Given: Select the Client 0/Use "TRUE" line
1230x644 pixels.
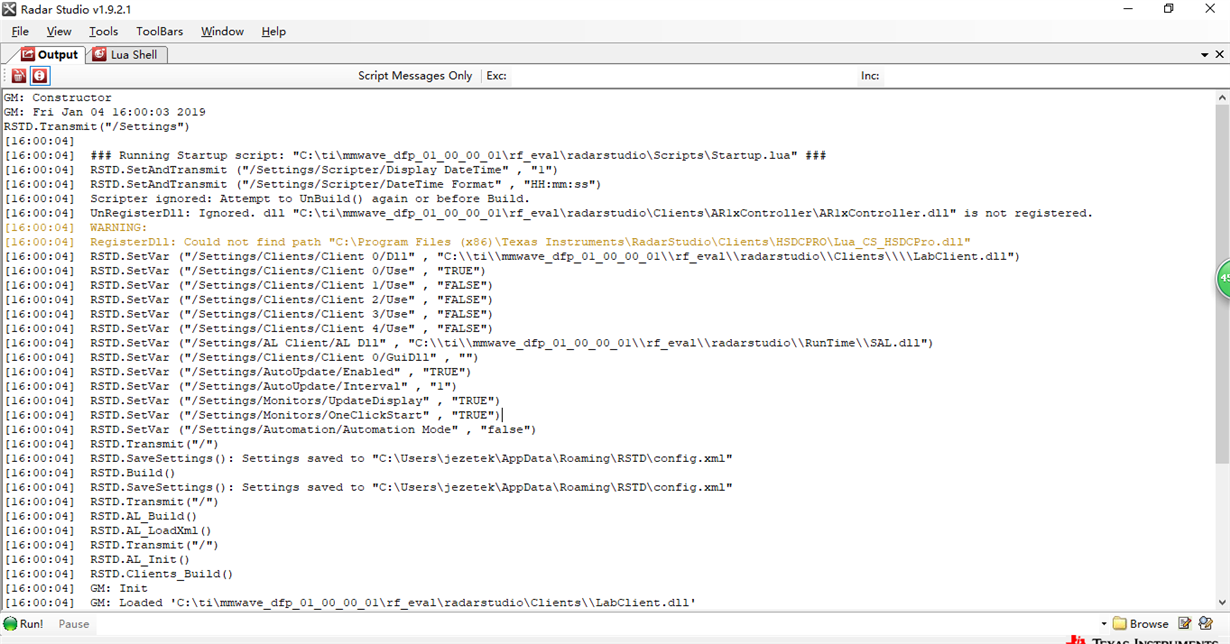Looking at the screenshot, I should [245, 272].
